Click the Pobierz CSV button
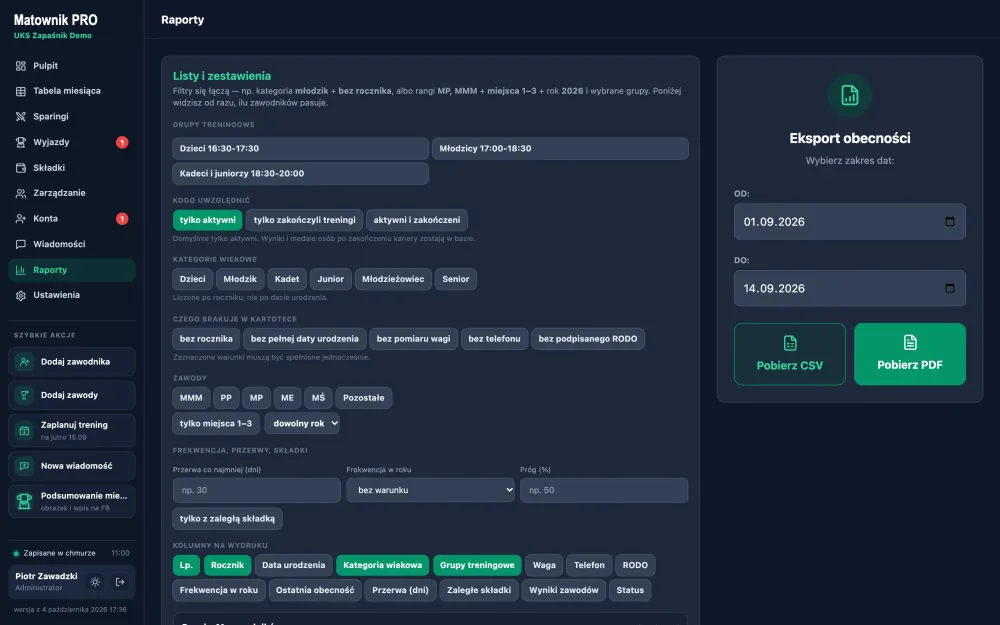Screen dimensions: 1000x625 coord(790,354)
